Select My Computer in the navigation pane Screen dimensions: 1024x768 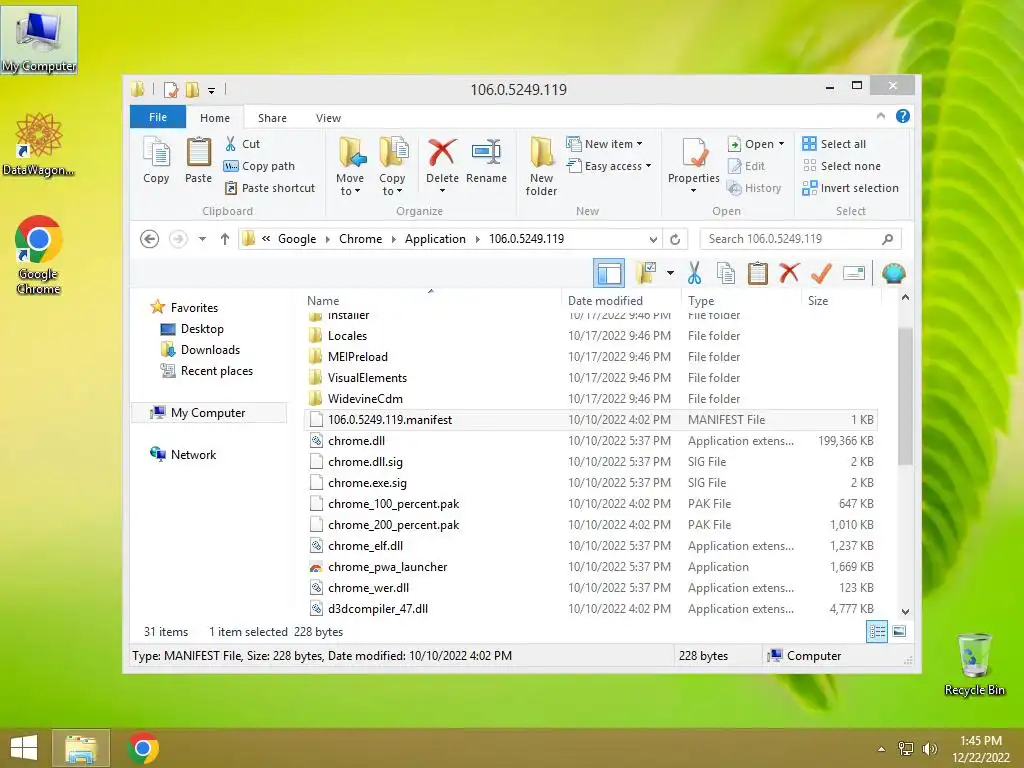pyautogui.click(x=208, y=413)
